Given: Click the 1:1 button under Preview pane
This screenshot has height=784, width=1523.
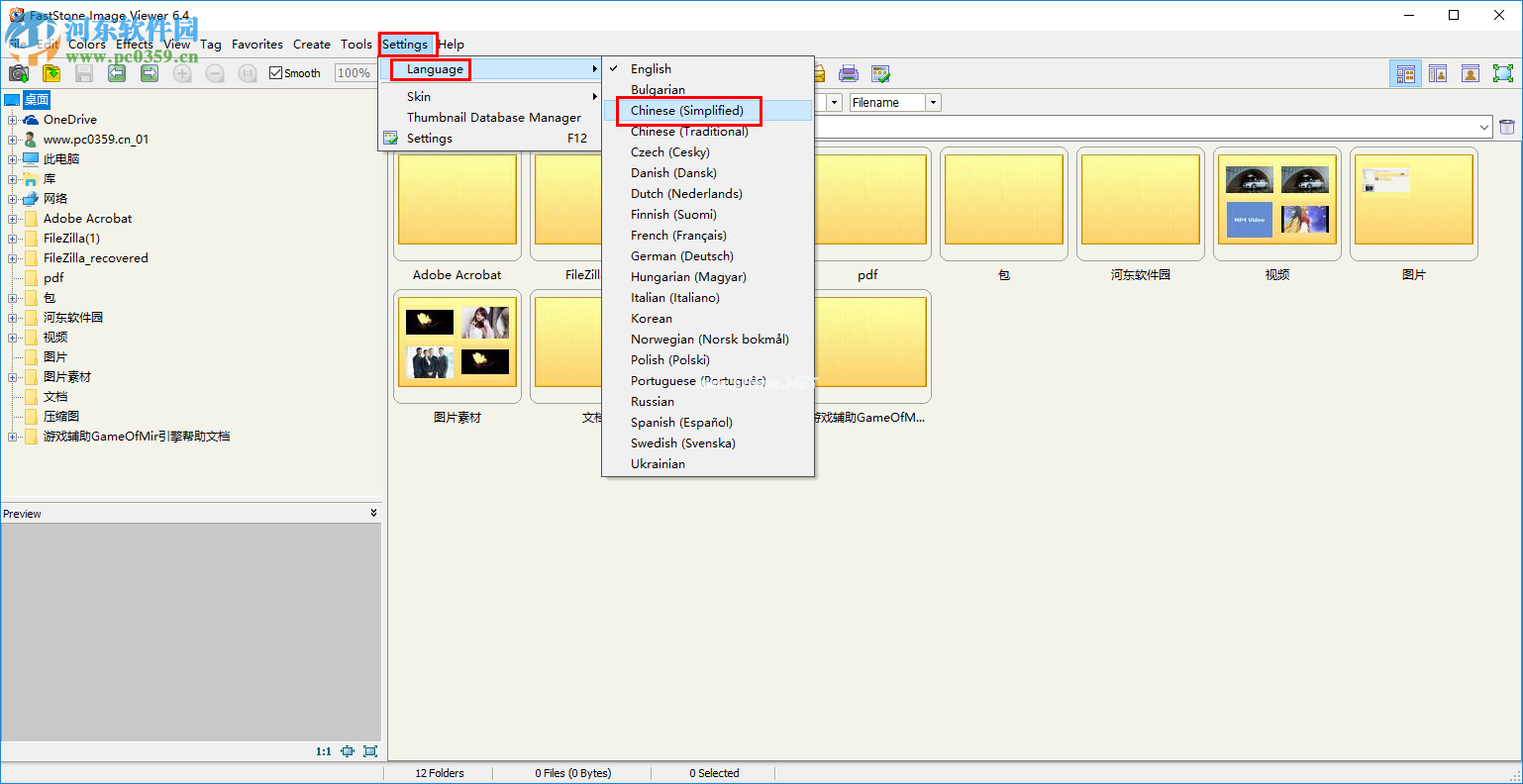Looking at the screenshot, I should coord(324,751).
